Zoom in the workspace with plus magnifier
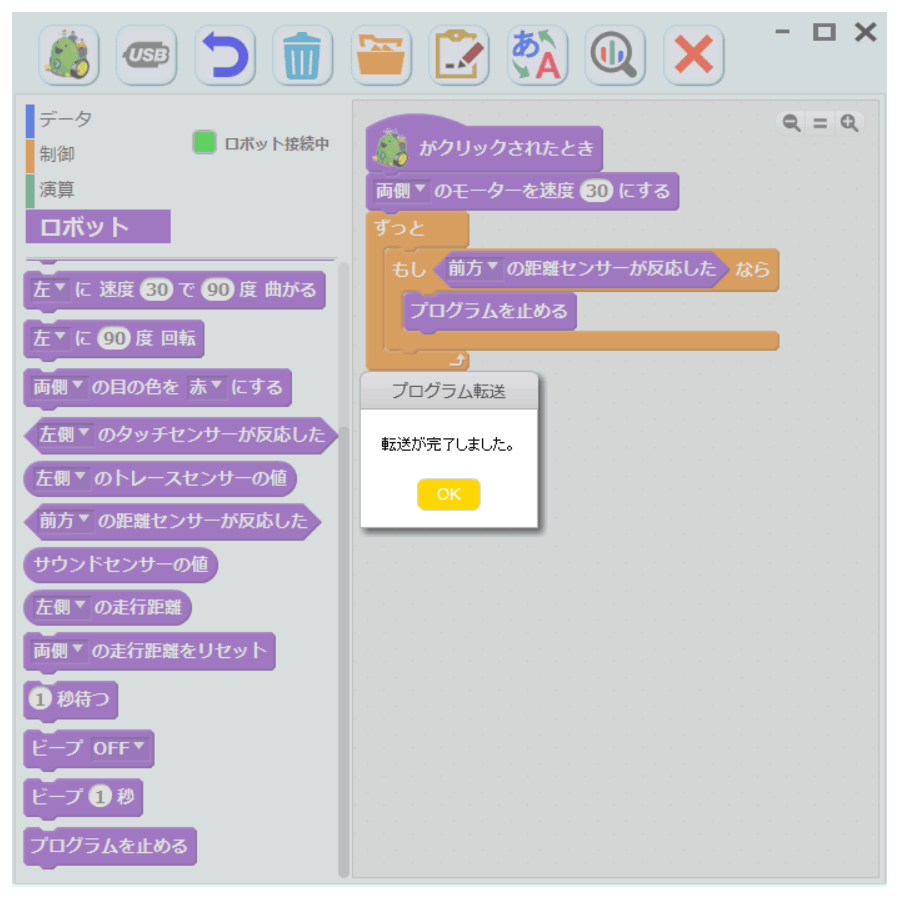This screenshot has width=900, height=900. [x=849, y=123]
